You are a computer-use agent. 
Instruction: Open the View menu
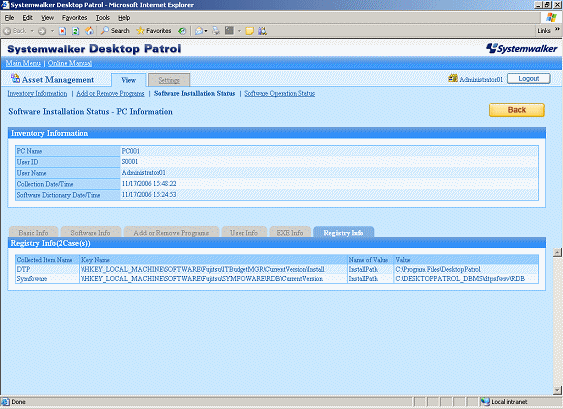(x=47, y=18)
